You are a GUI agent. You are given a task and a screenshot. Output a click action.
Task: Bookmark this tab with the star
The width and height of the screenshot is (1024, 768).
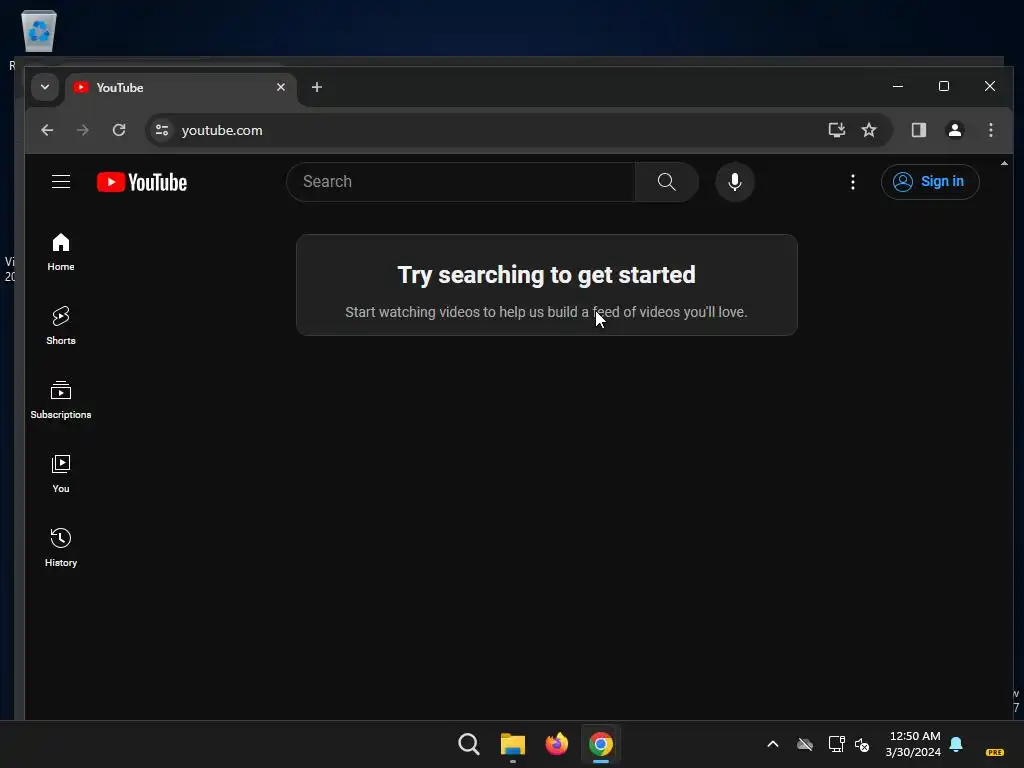869,130
